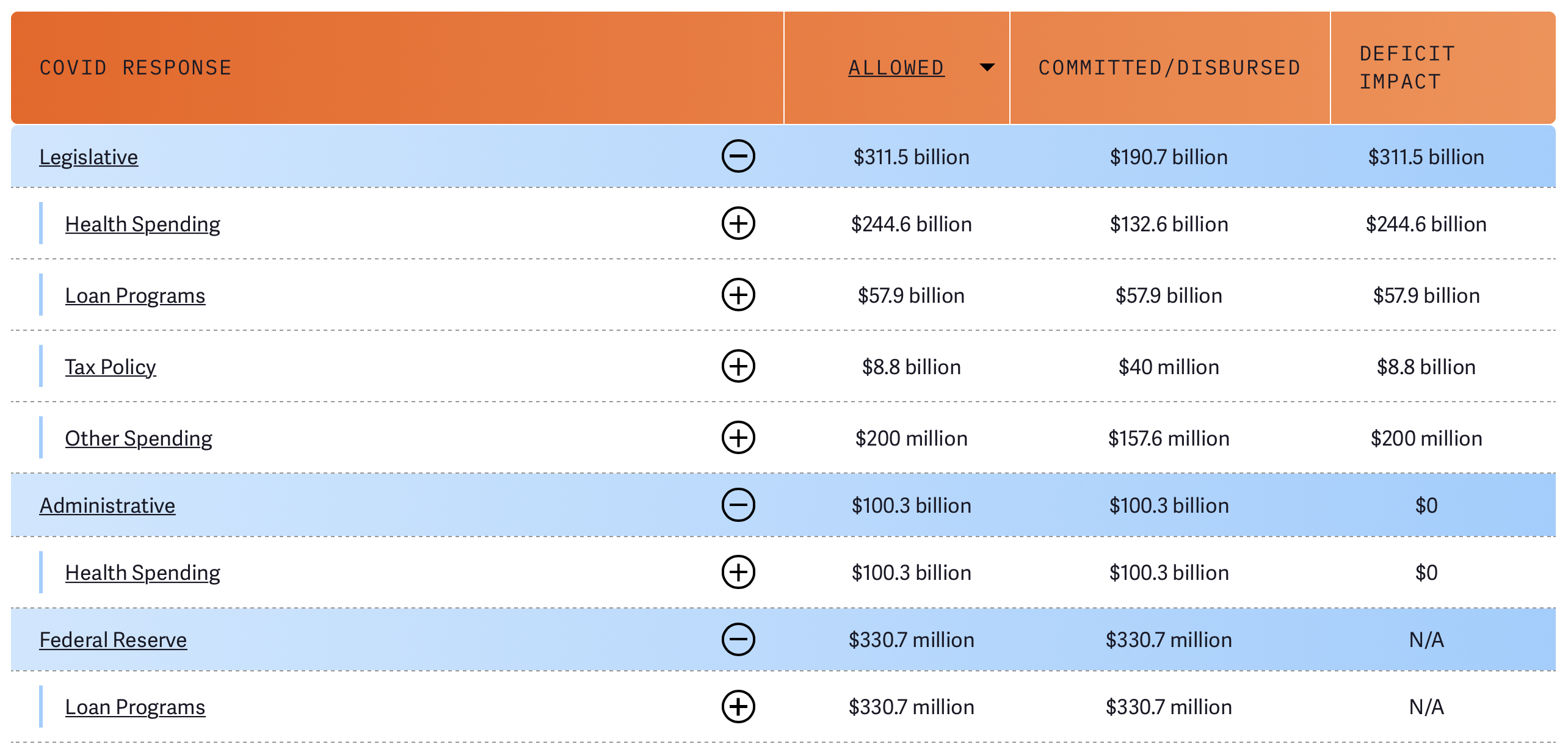Open Legislative Health Spending link
Screen dimensions: 1568x752
[142, 224]
